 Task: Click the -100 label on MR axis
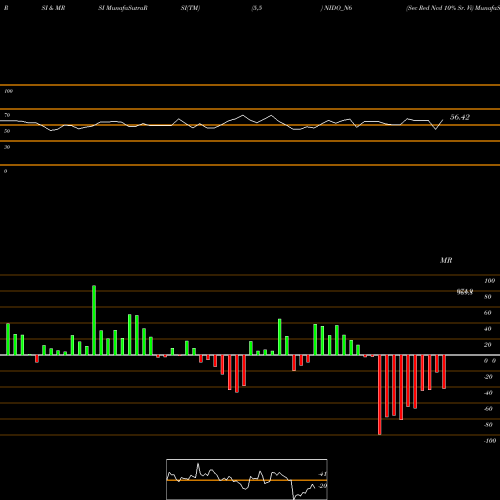(x=490, y=441)
